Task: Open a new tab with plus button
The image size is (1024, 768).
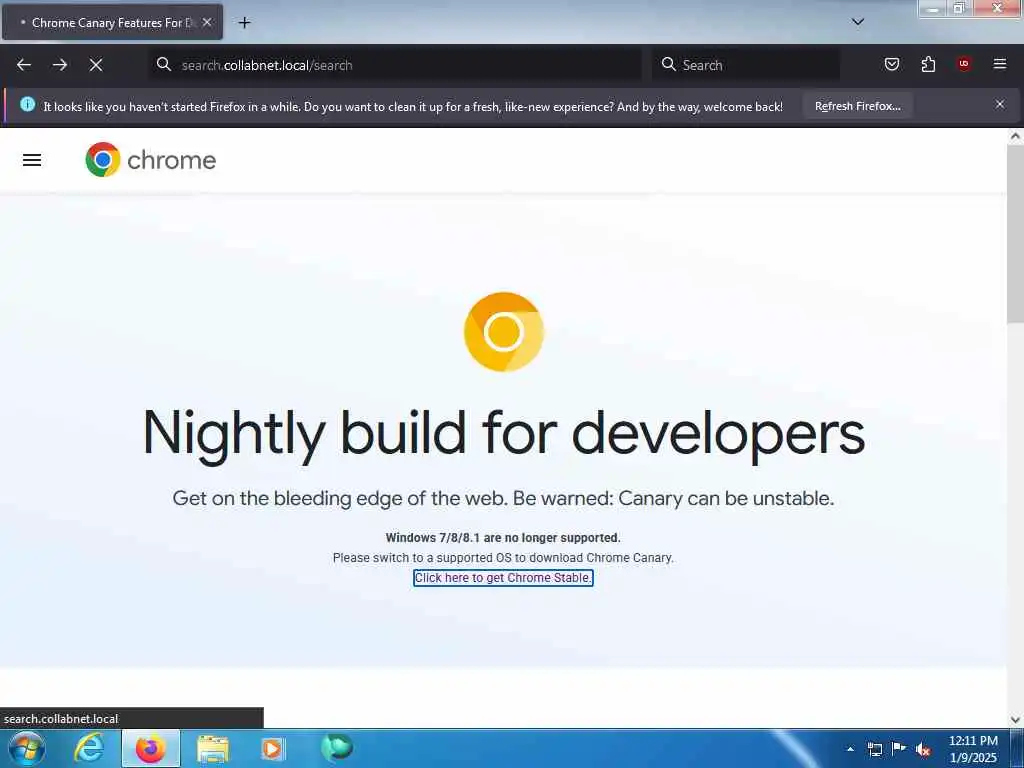Action: (244, 23)
